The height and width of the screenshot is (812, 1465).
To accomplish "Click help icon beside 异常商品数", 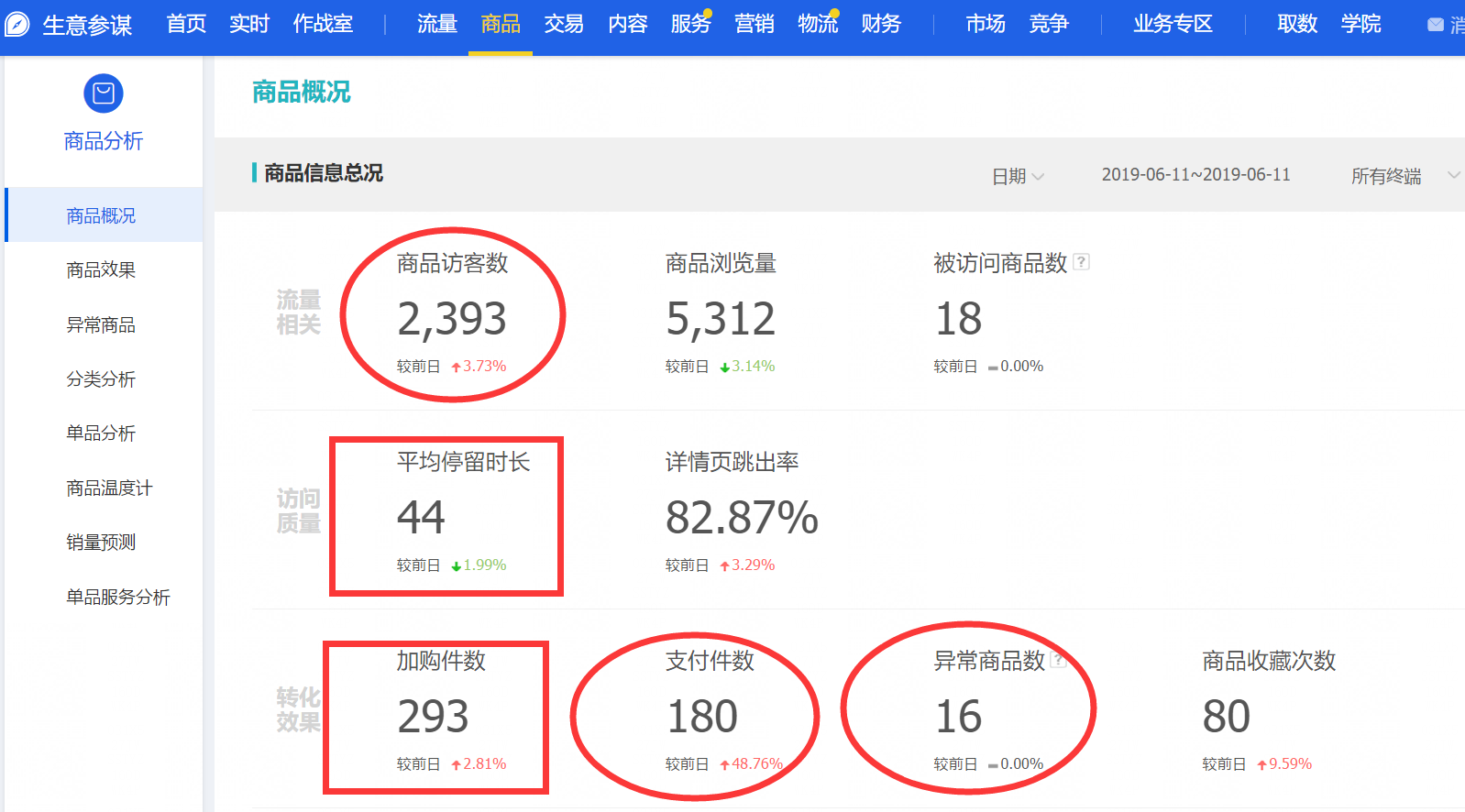I will tap(1058, 660).
